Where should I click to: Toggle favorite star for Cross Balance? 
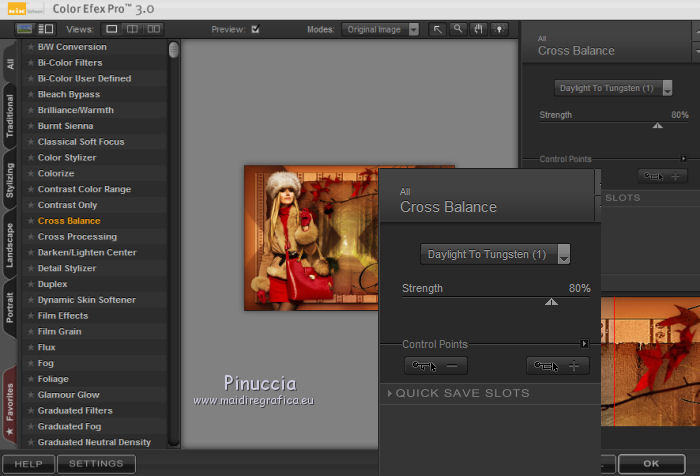click(30, 221)
